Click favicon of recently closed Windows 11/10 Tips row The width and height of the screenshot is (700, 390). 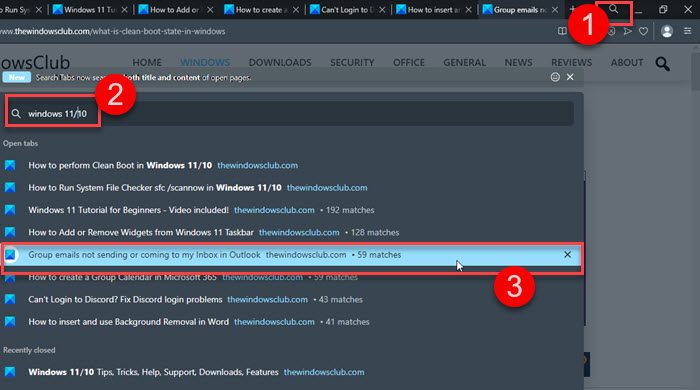[x=10, y=372]
